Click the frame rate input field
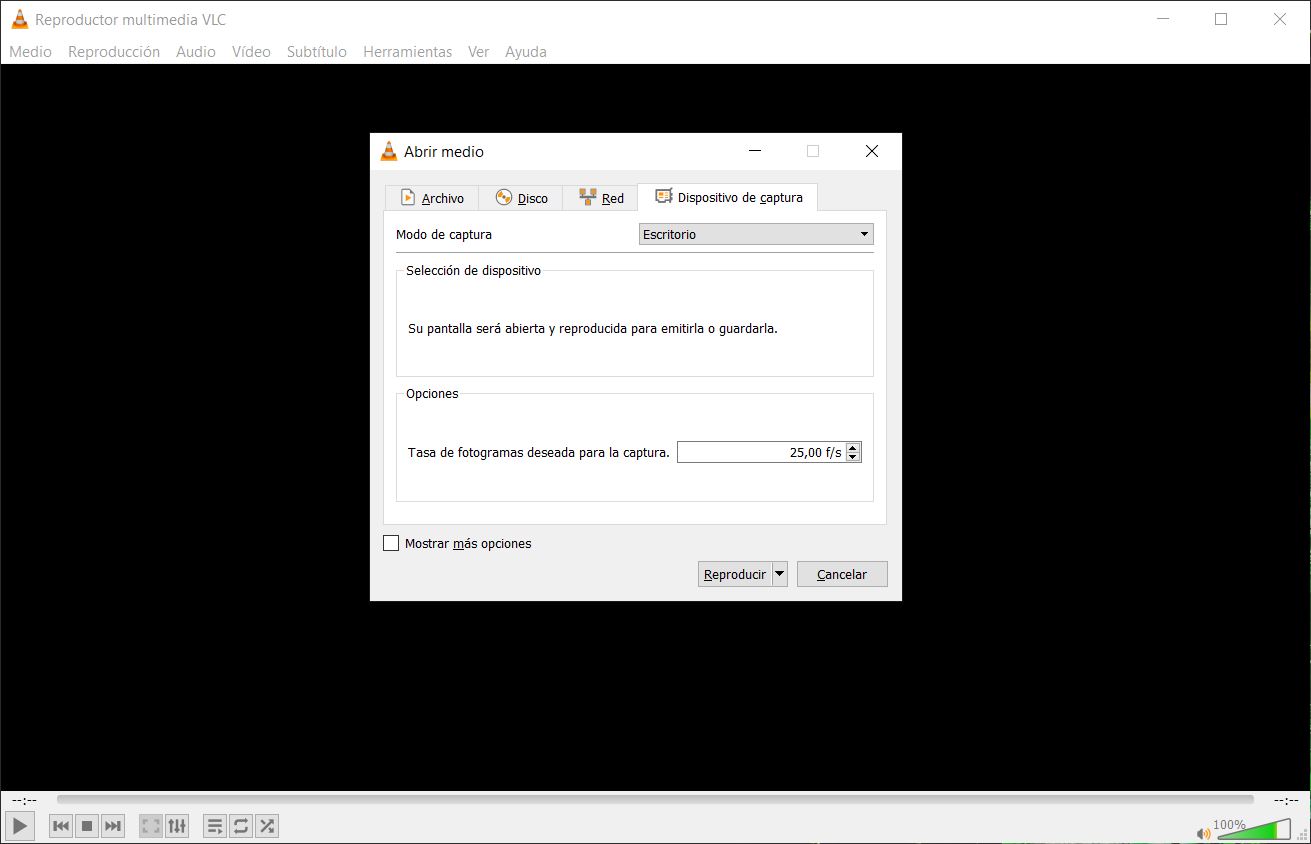Screen dimensions: 1311x844 click(x=760, y=453)
